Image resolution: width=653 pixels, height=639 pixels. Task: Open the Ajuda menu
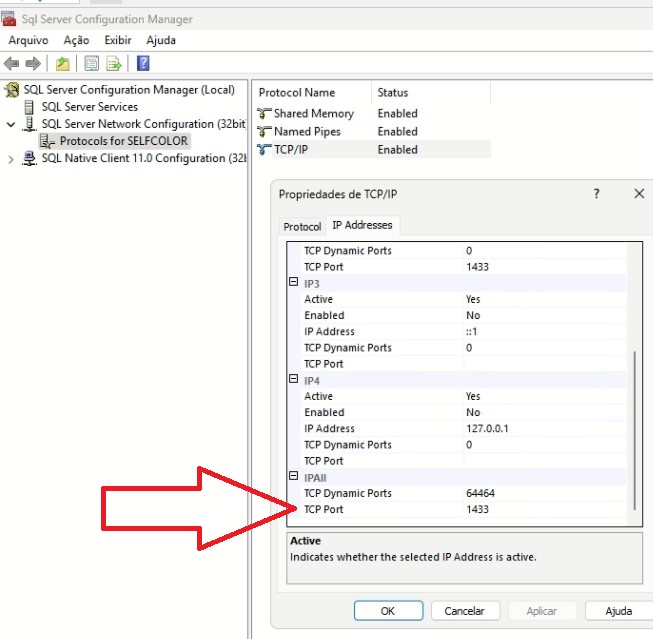161,40
